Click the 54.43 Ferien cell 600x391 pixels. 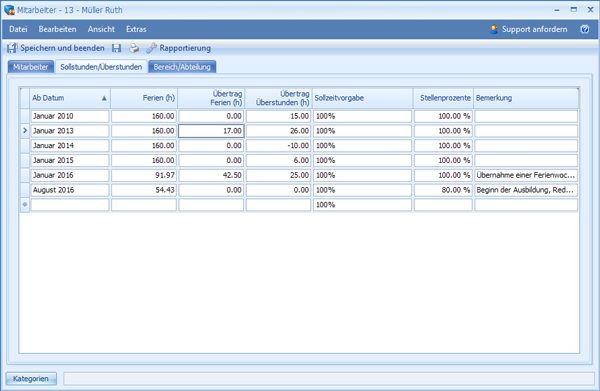point(144,190)
